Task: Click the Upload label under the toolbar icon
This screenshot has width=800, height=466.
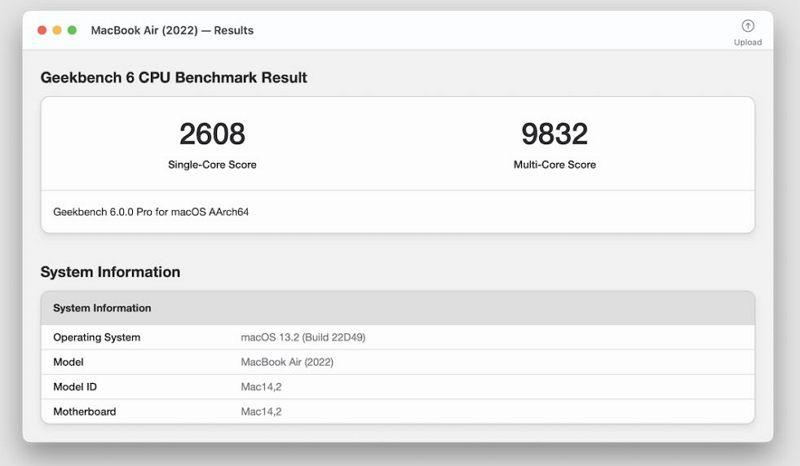Action: click(747, 42)
